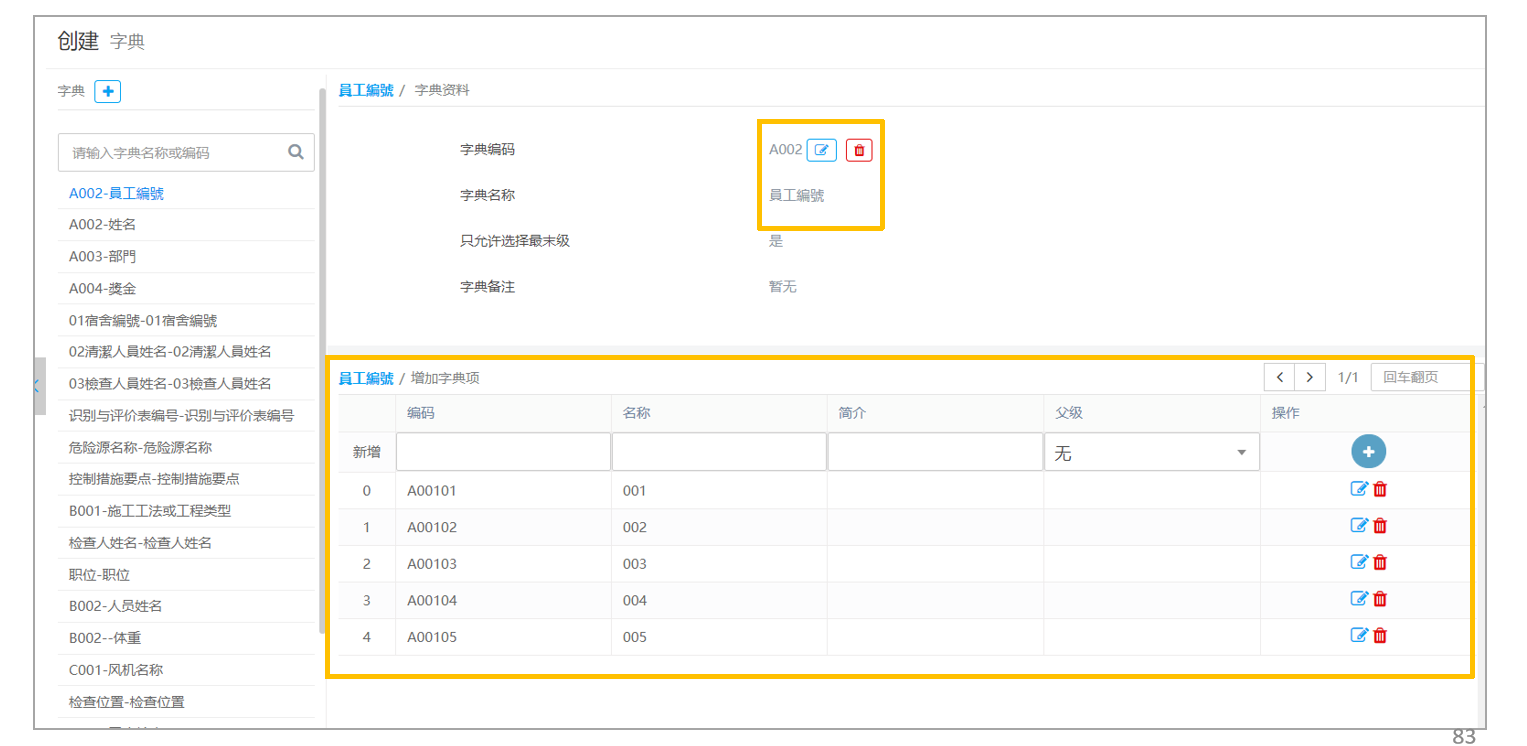Delete the A00105 row item

tap(1380, 635)
